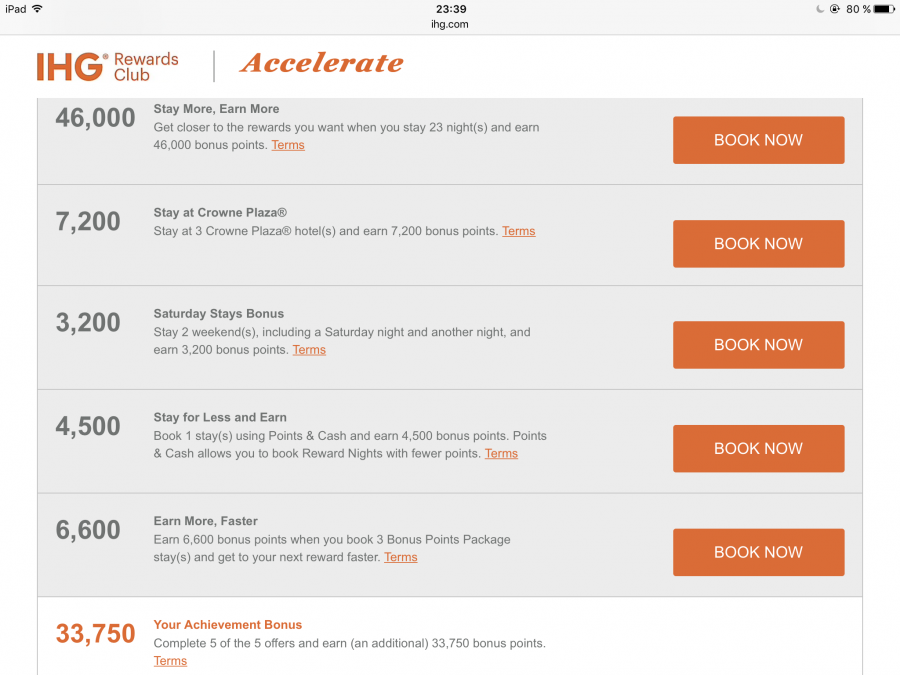This screenshot has height=675, width=900.
Task: Open Terms under Your Achievement Bonus
Action: click(x=170, y=661)
